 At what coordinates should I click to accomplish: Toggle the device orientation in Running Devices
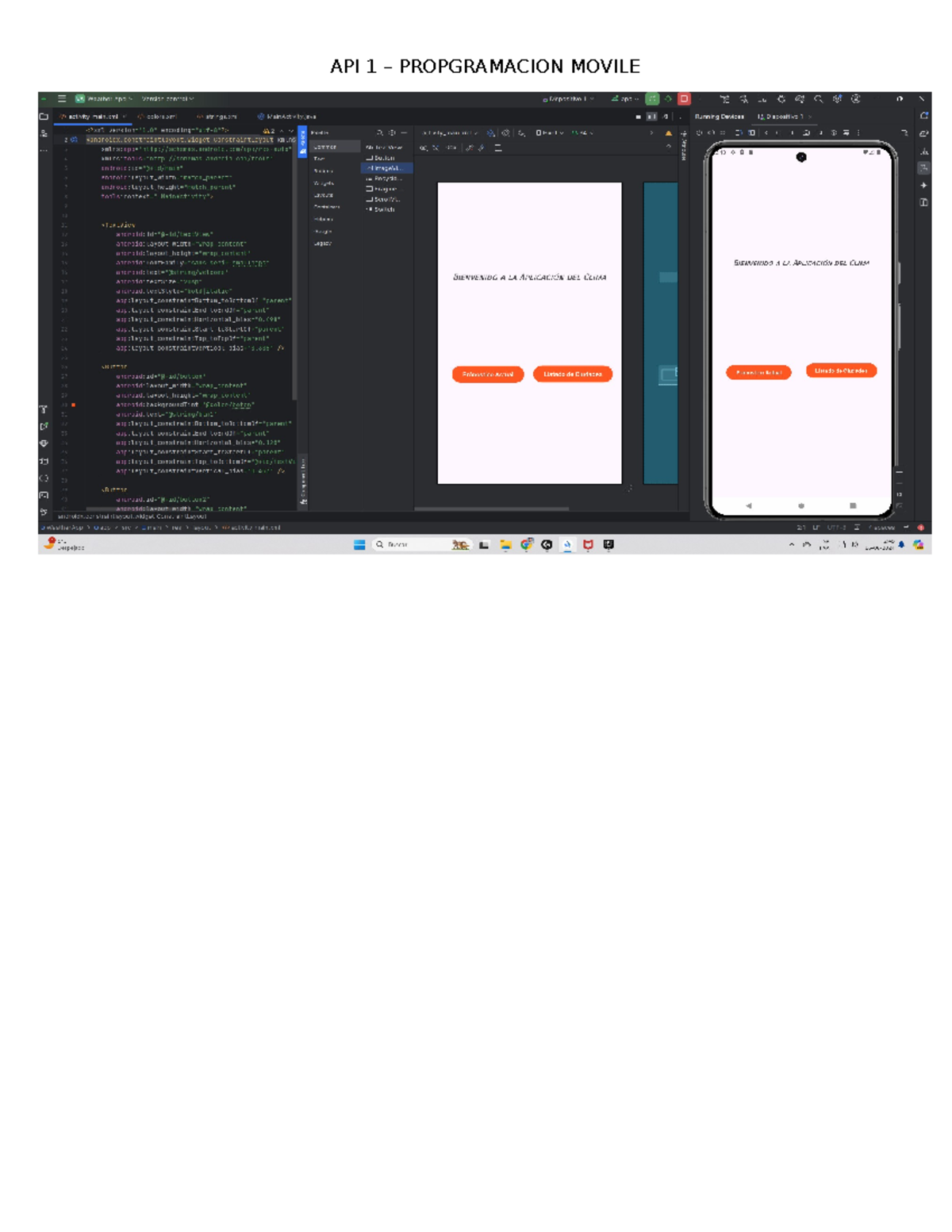point(711,132)
